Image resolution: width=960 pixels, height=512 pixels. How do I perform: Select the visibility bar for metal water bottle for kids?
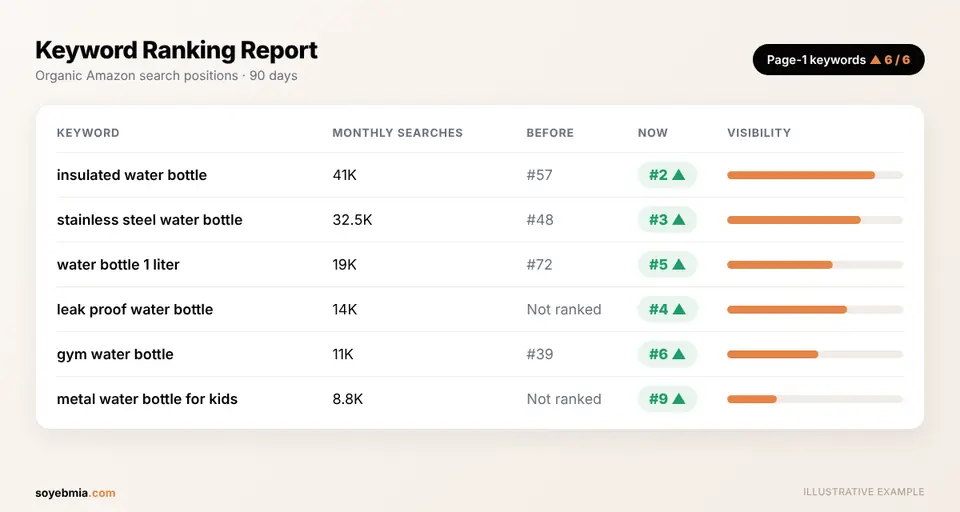pyautogui.click(x=815, y=399)
